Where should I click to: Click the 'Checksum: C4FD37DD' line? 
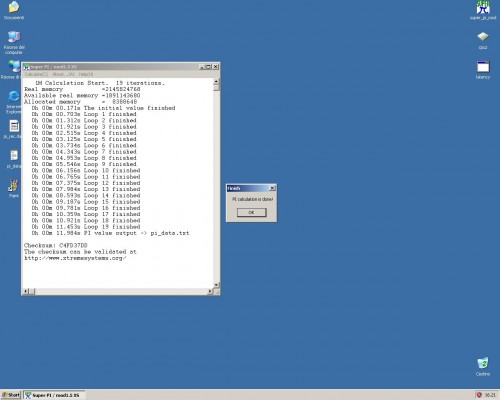tap(56, 246)
